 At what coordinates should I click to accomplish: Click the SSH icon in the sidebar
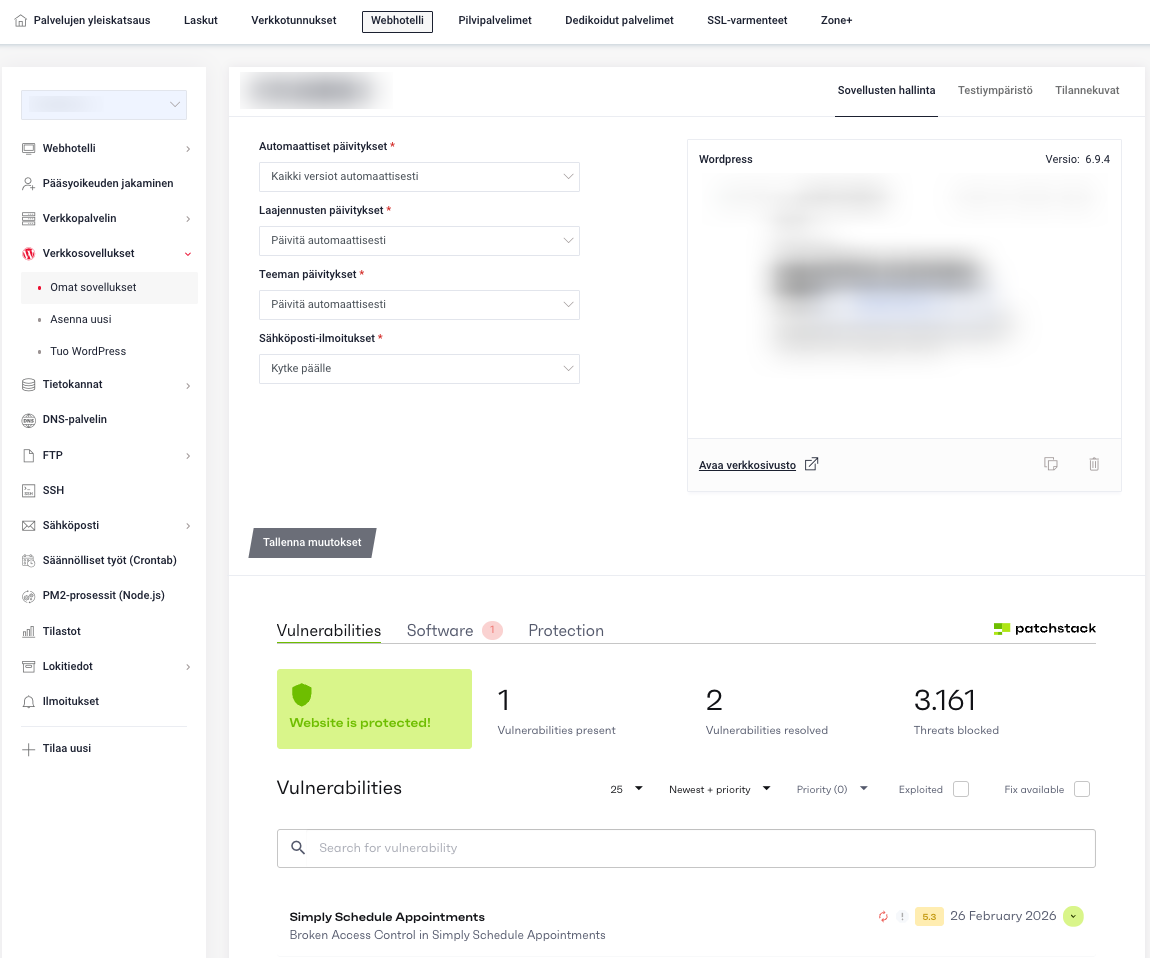(28, 490)
